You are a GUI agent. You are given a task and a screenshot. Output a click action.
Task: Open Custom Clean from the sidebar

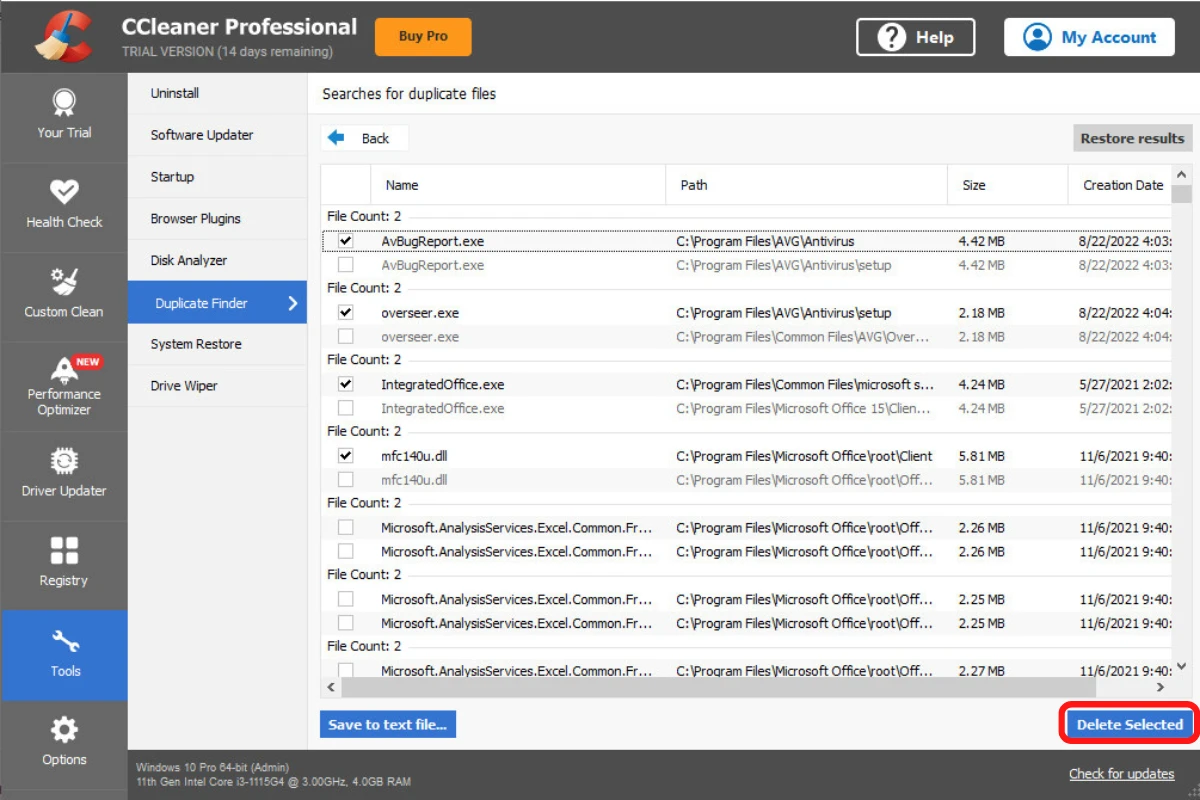(x=64, y=296)
